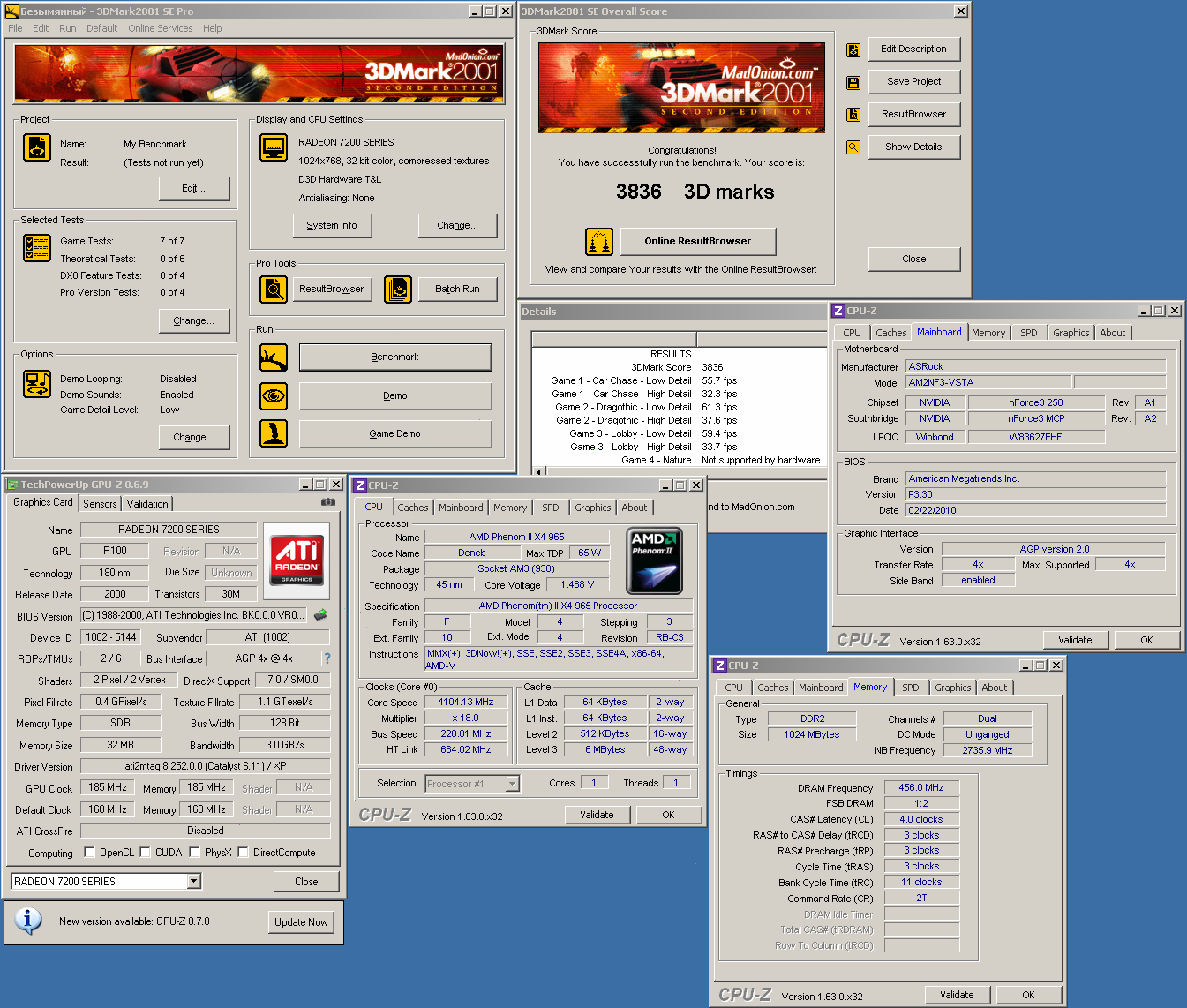Click the Online ResultBrowser button
The width and height of the screenshot is (1187, 1008).
click(697, 241)
